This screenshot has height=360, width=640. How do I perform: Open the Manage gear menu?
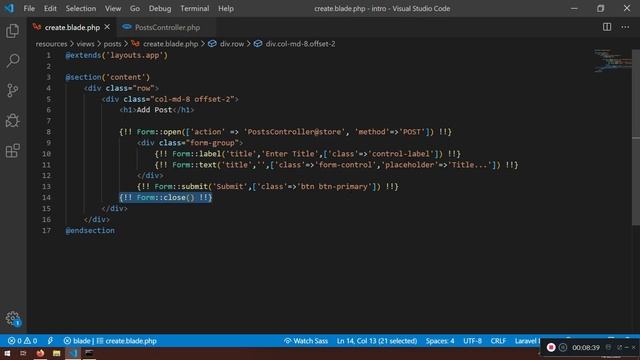(x=13, y=318)
